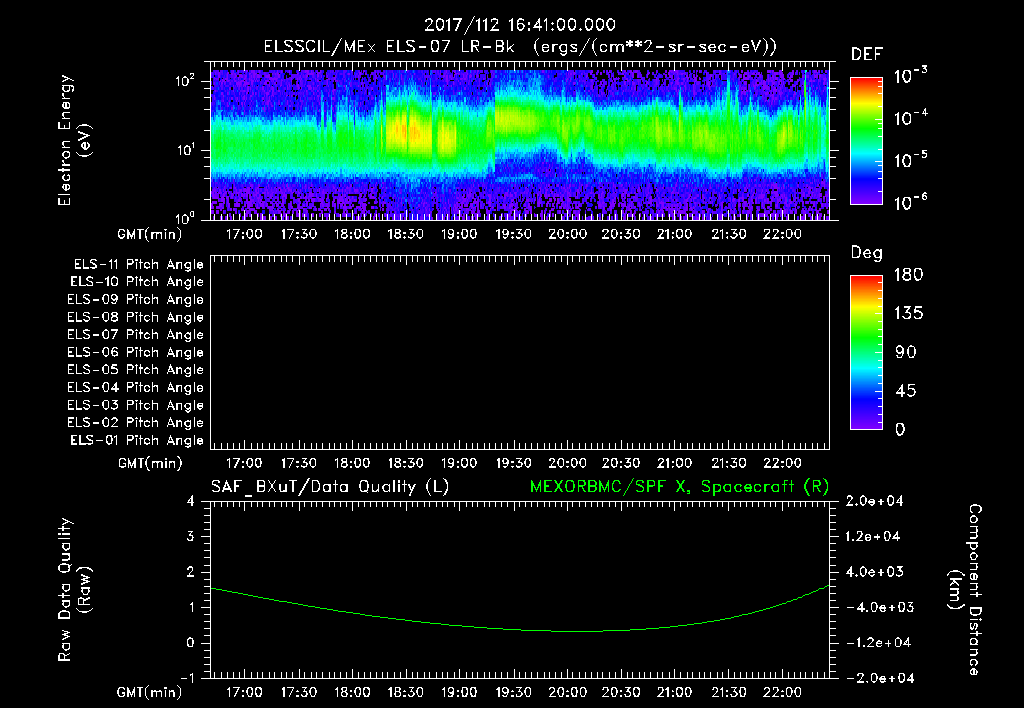Click the 10^-3 value on the DEF scale
This screenshot has width=1024, height=708.
[911, 75]
